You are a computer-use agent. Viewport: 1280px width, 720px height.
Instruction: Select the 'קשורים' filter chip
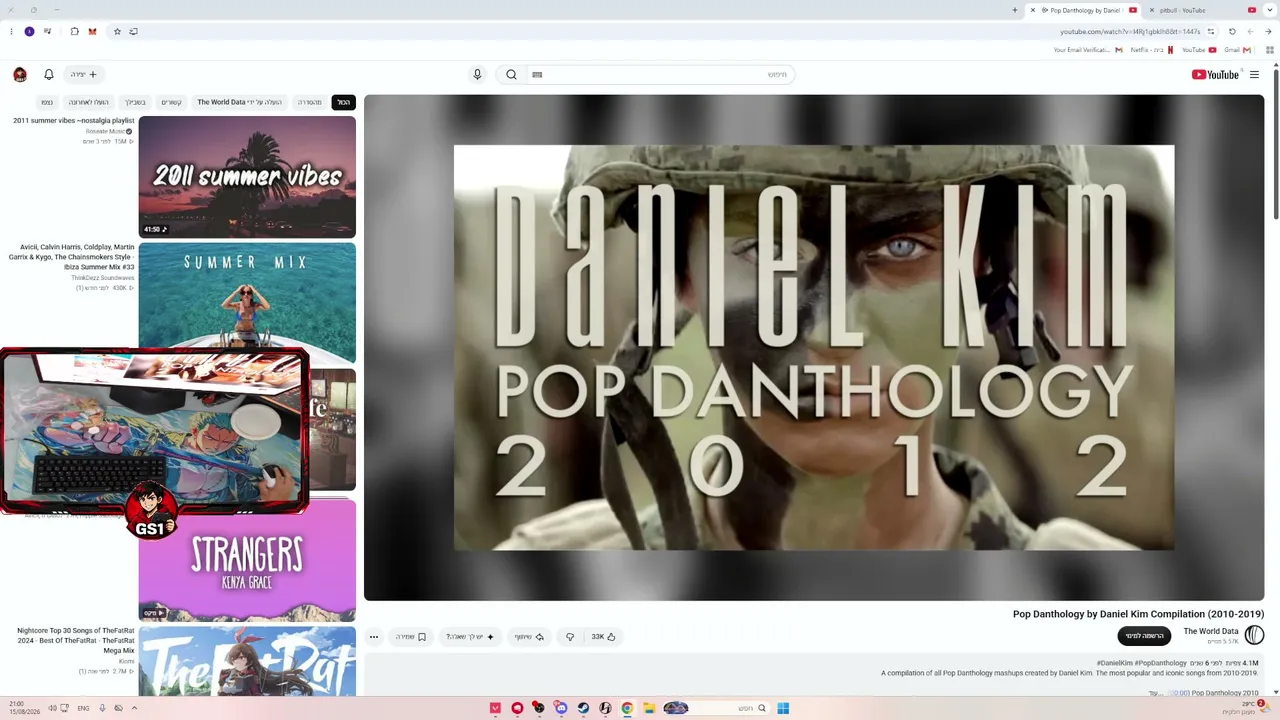tap(172, 102)
